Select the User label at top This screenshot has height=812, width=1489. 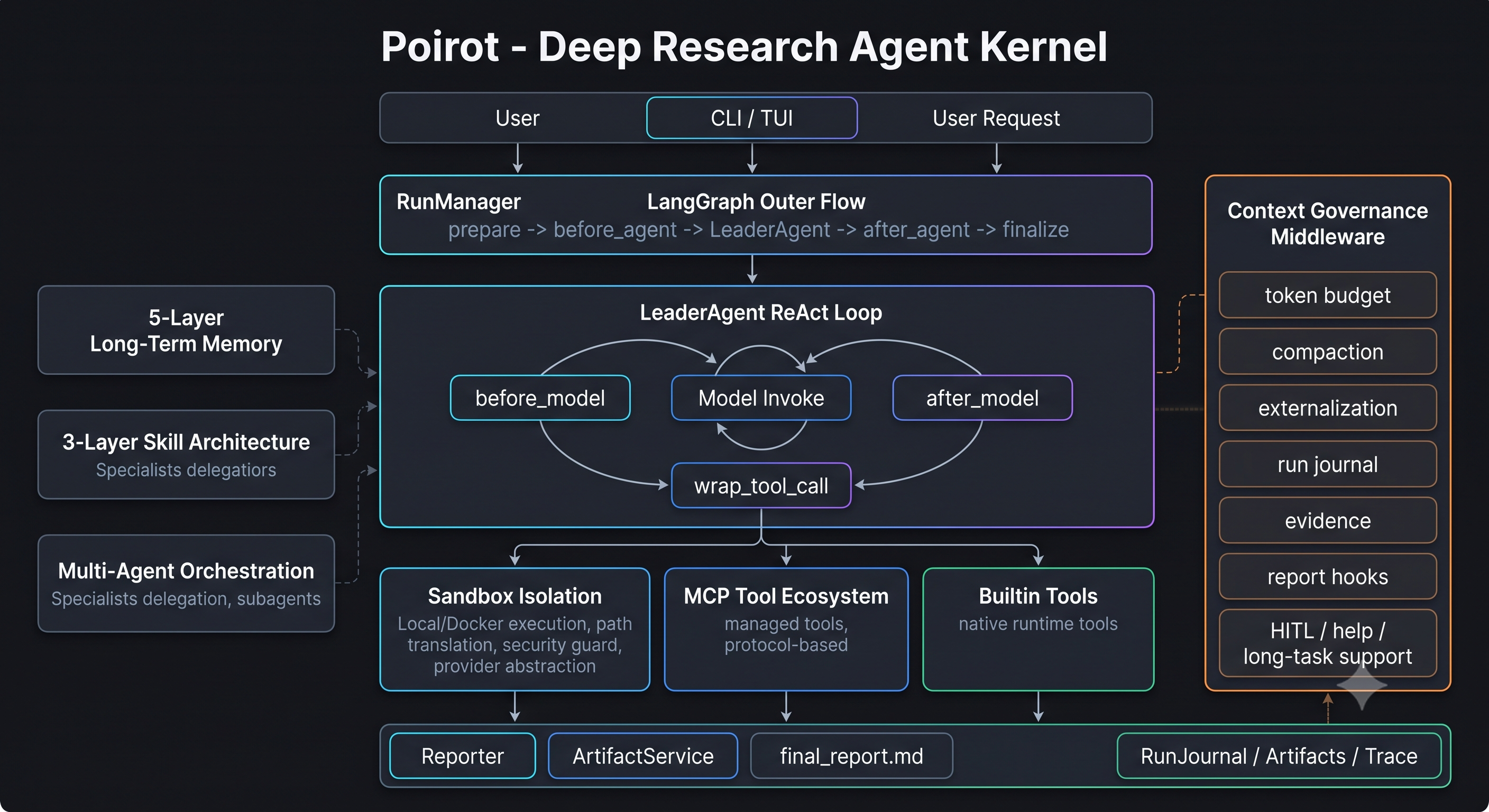pyautogui.click(x=517, y=118)
